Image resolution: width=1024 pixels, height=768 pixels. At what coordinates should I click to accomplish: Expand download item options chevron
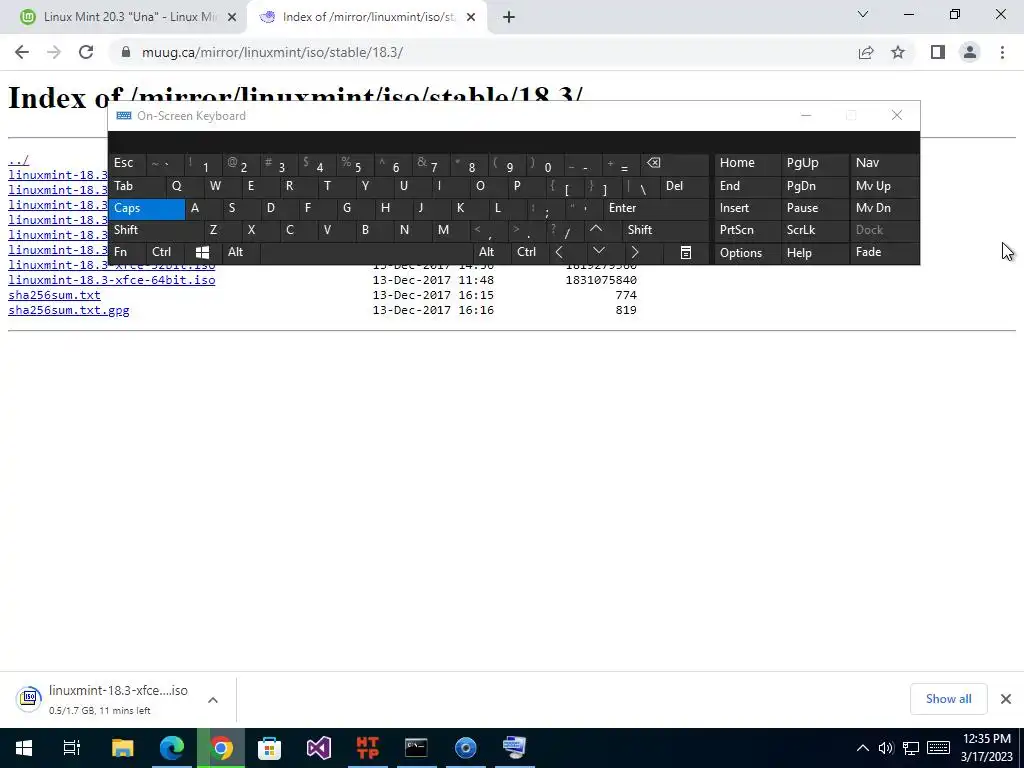tap(213, 700)
